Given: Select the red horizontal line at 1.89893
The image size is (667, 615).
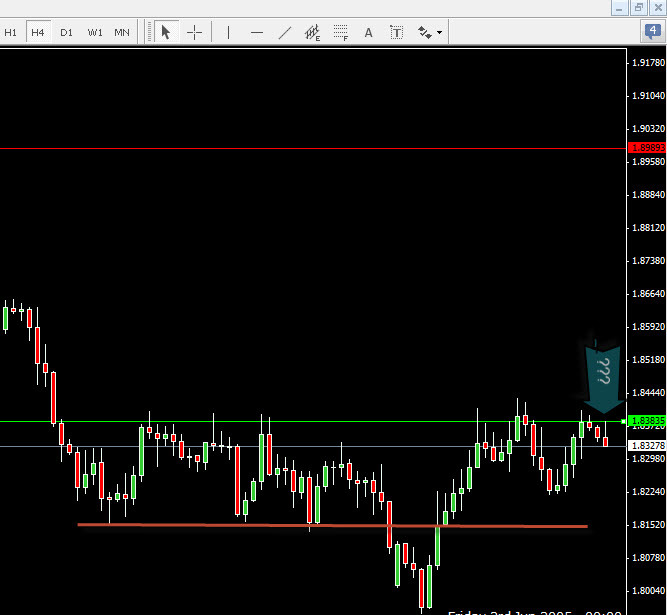Looking at the screenshot, I should (313, 148).
